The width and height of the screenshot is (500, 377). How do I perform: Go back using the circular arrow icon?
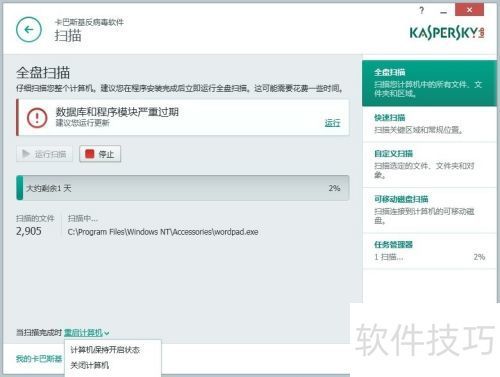[29, 30]
